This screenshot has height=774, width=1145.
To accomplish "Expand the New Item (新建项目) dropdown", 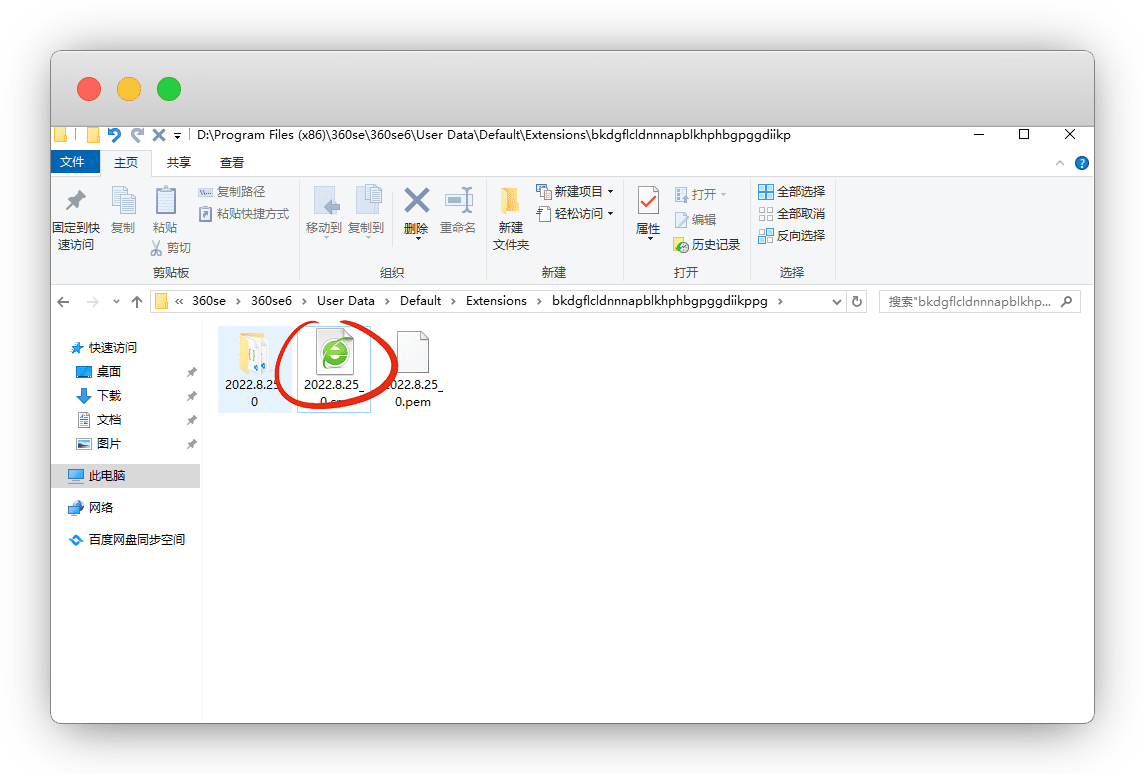I will pos(610,192).
